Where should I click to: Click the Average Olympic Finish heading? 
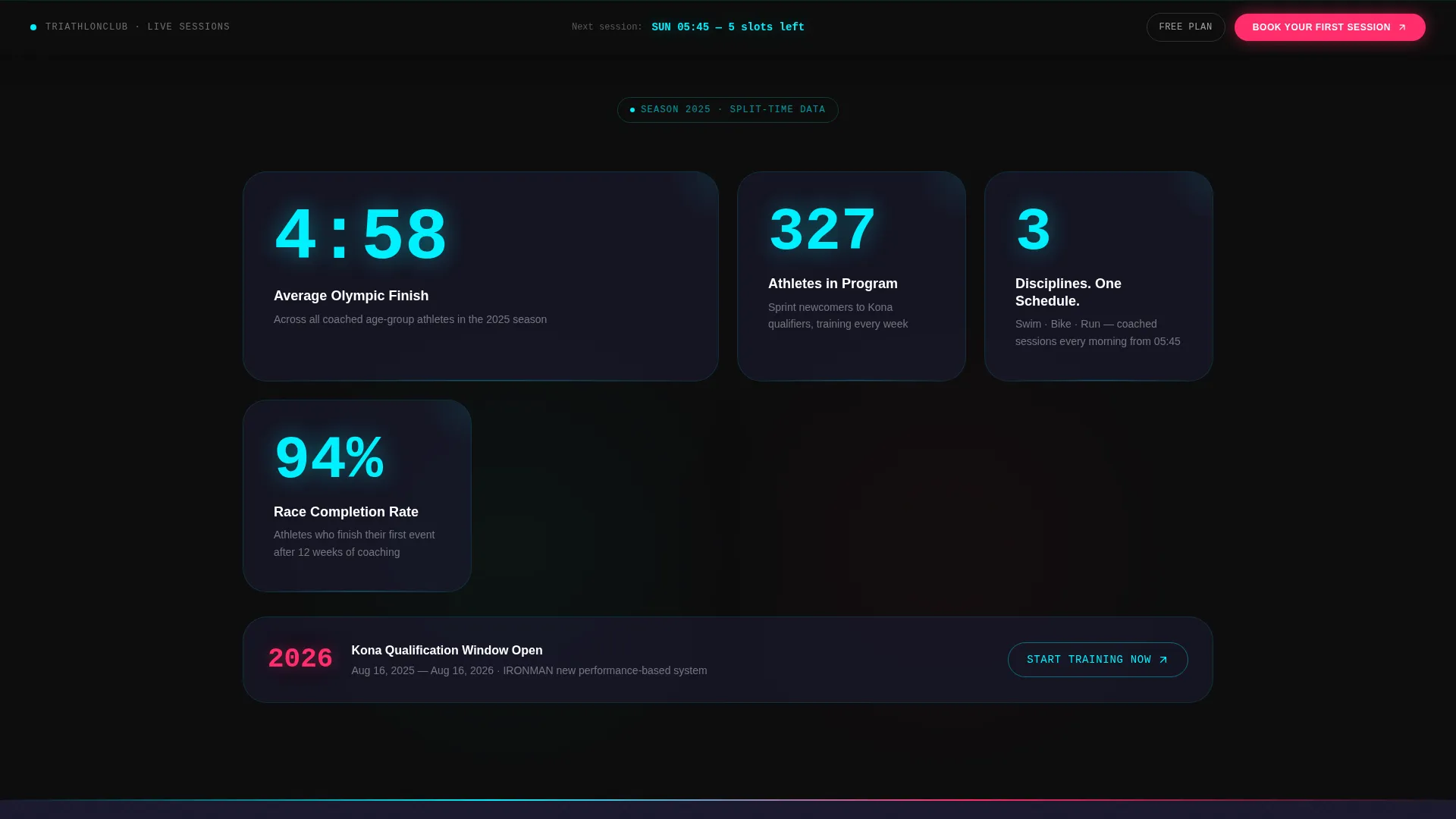[x=351, y=296]
